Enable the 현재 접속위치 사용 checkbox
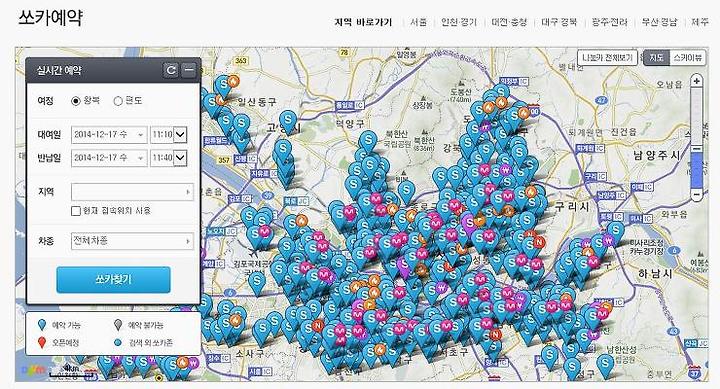The width and height of the screenshot is (720, 389). [x=76, y=211]
